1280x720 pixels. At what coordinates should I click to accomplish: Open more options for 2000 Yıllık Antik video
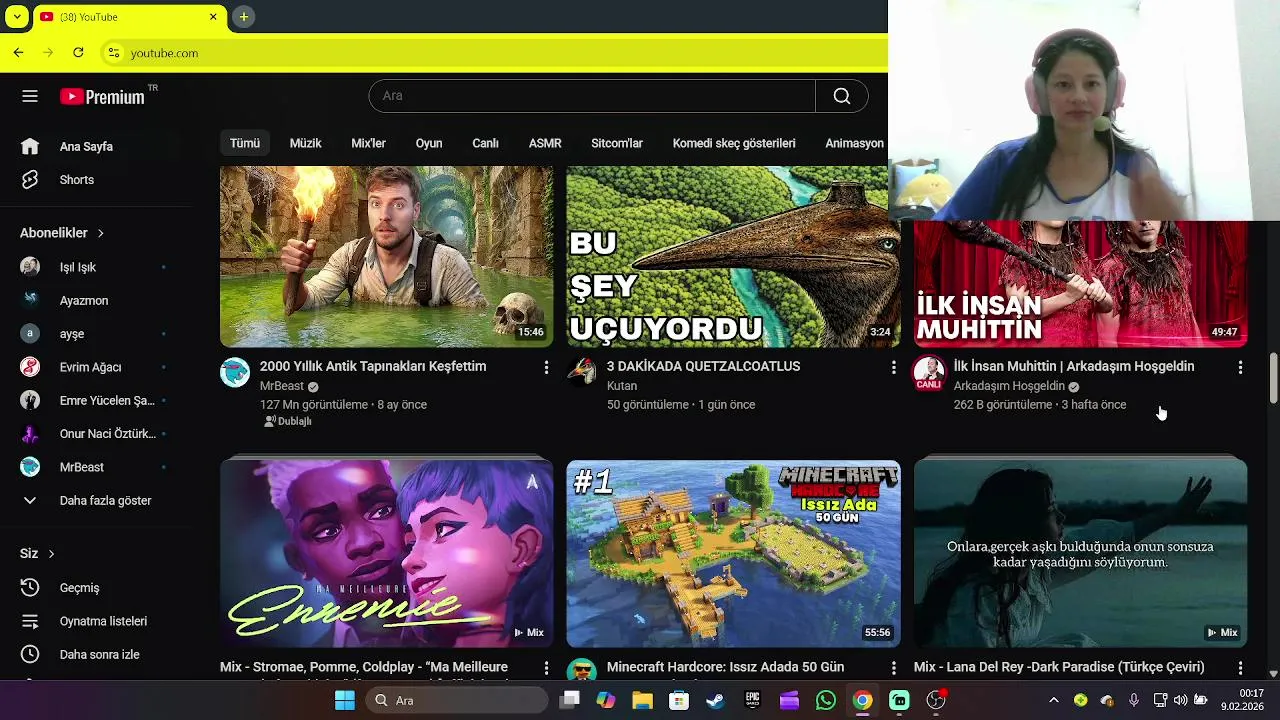pyautogui.click(x=546, y=368)
